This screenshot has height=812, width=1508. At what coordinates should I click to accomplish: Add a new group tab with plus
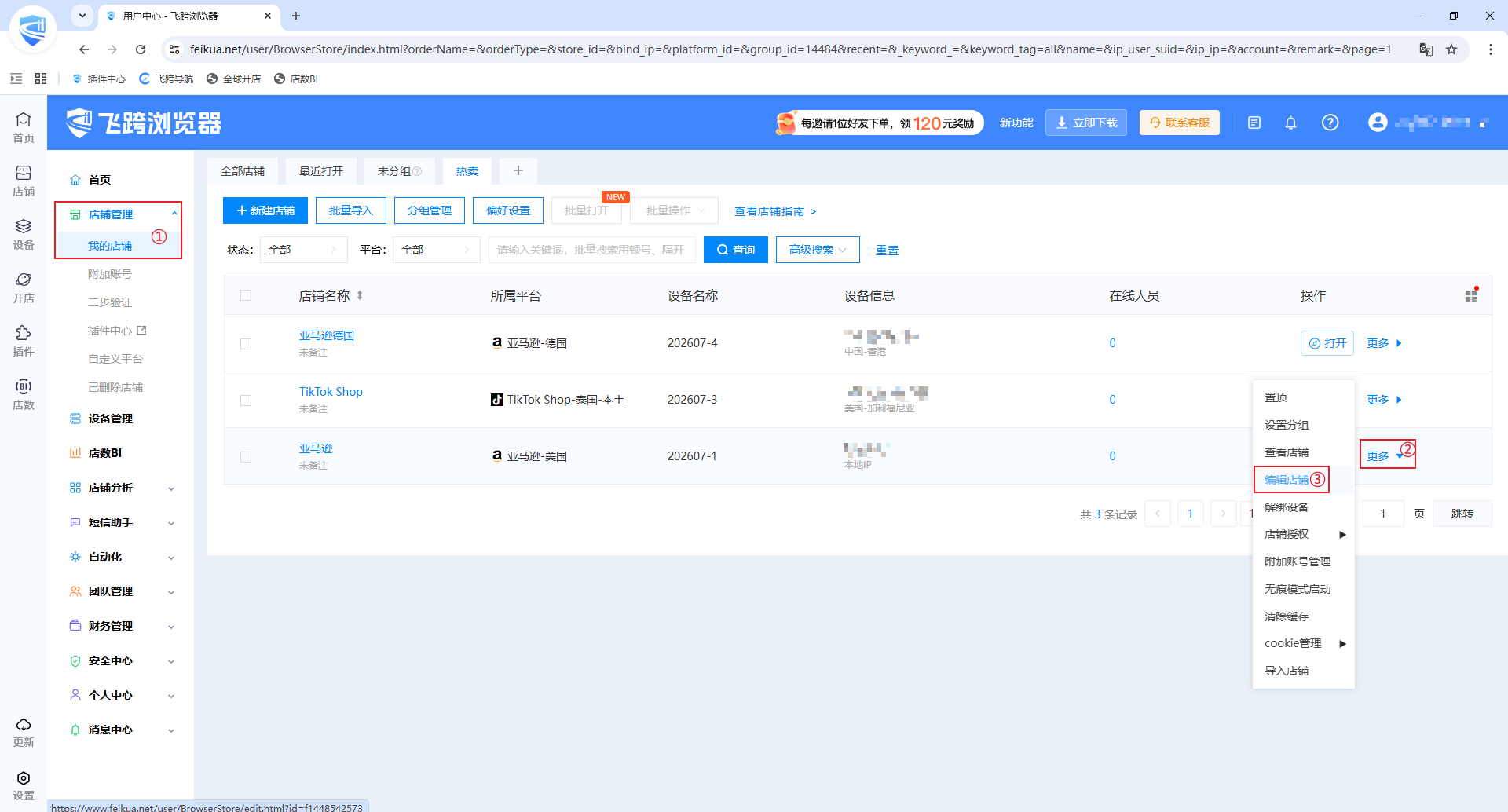(x=518, y=170)
